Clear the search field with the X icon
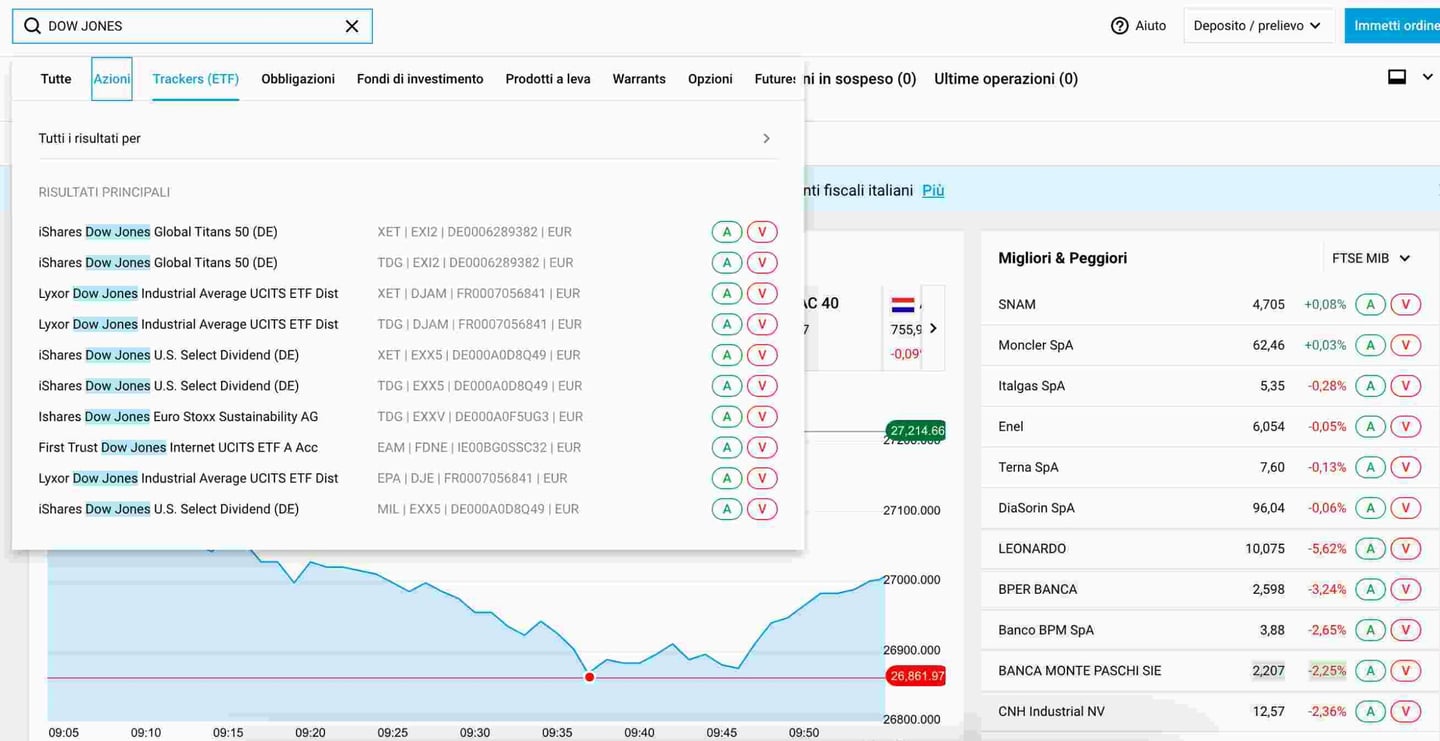 tap(351, 26)
